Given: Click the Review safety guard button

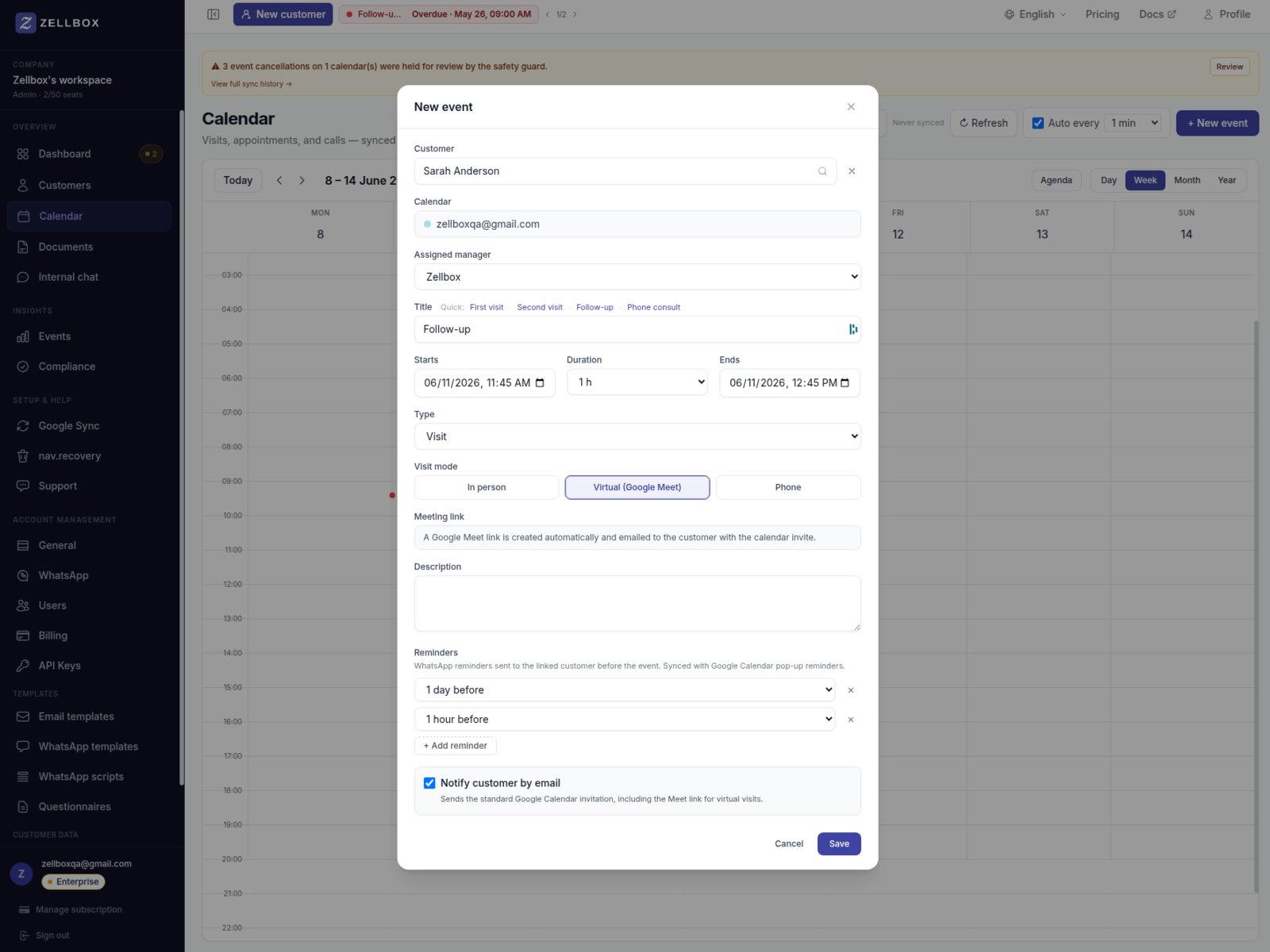Looking at the screenshot, I should (x=1230, y=67).
